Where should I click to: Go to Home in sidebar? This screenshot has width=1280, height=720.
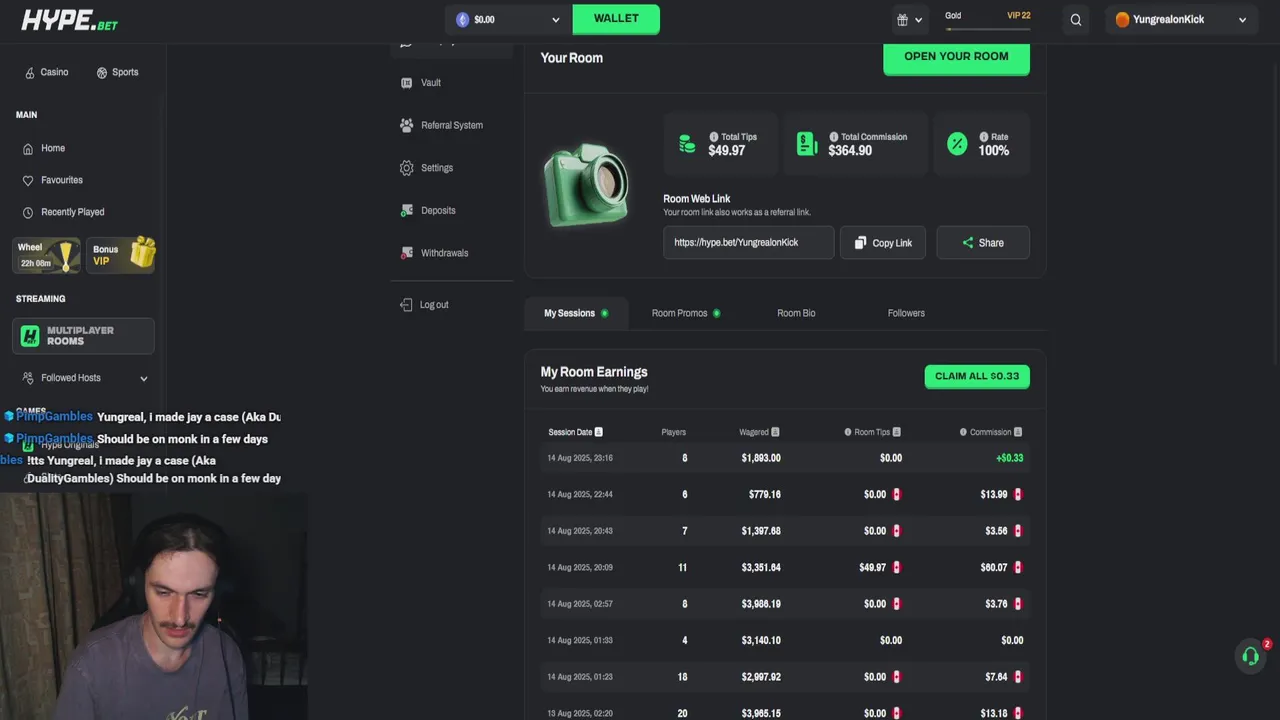tap(44, 148)
